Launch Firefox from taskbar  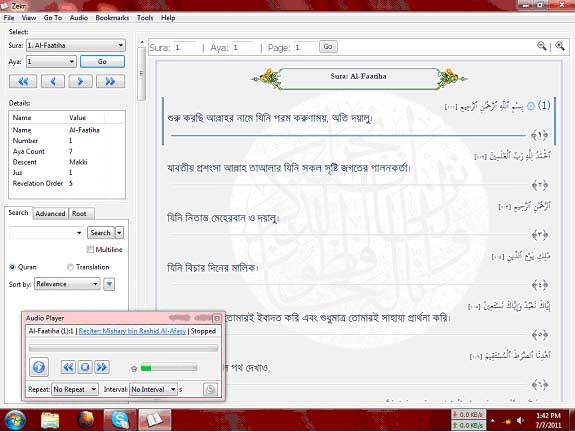point(85,420)
